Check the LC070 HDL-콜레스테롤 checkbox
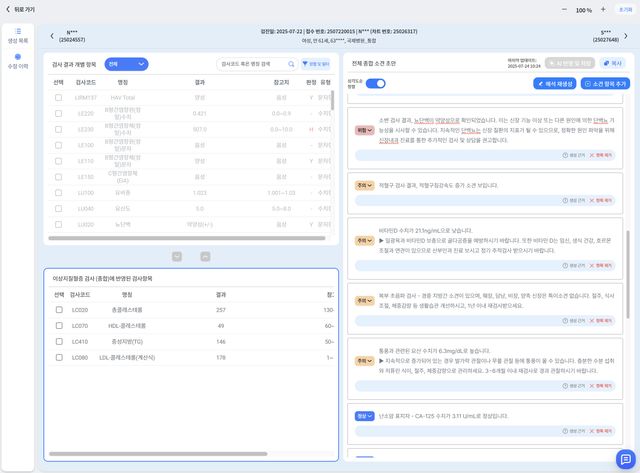 pyautogui.click(x=59, y=326)
